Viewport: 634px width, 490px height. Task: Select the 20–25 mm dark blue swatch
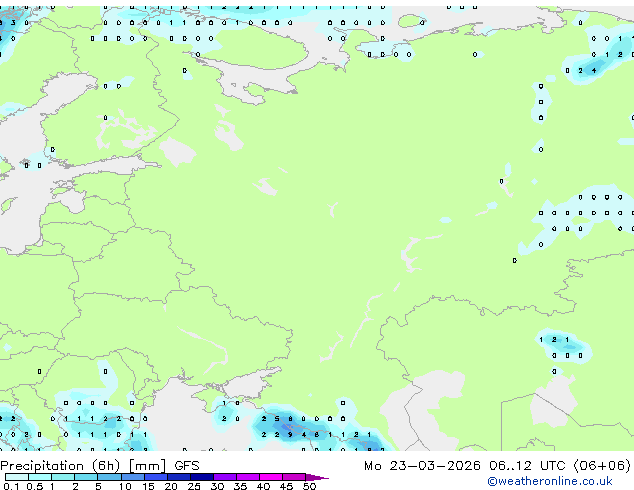pyautogui.click(x=179, y=477)
